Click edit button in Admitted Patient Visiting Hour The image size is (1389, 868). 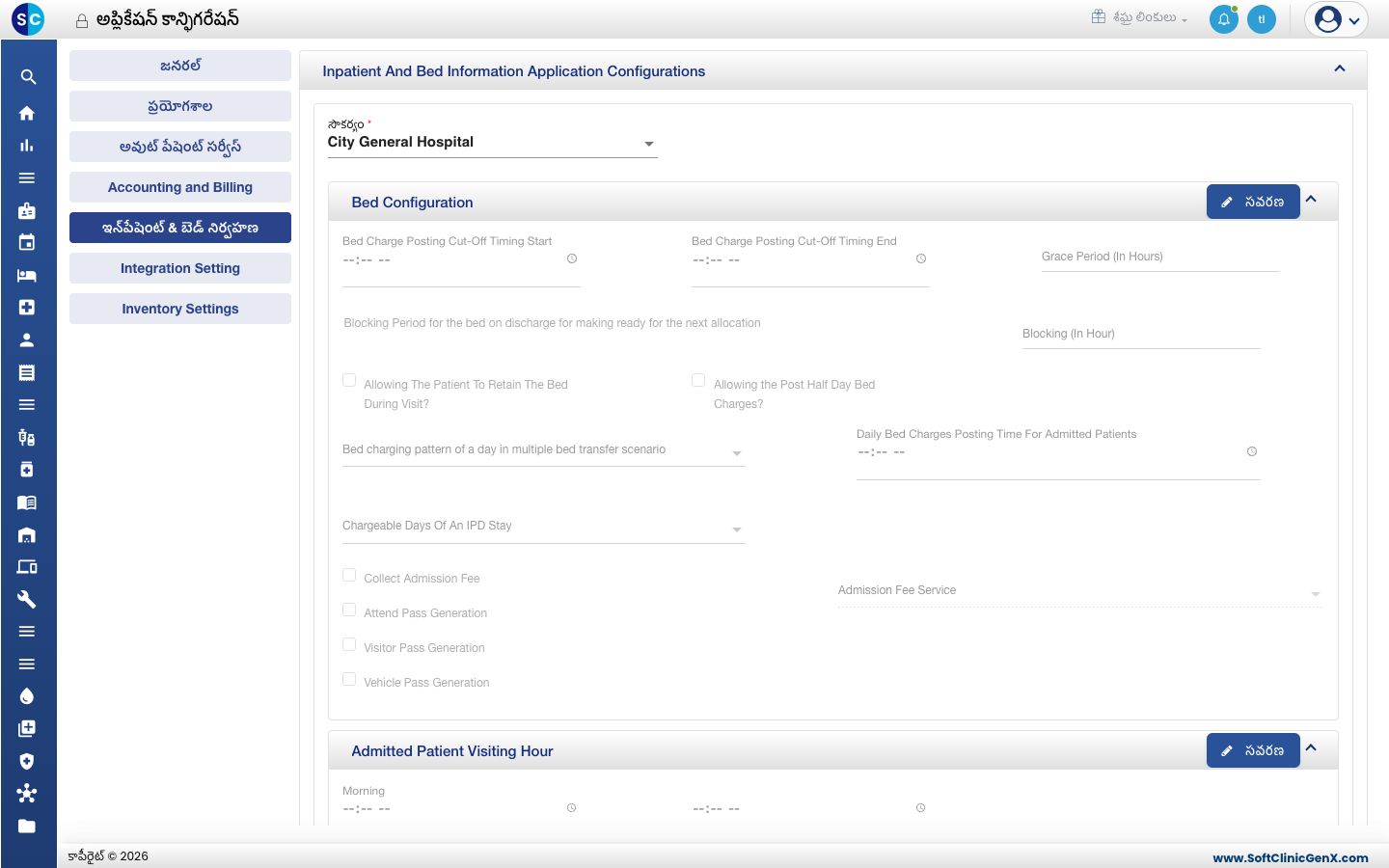coord(1253,750)
